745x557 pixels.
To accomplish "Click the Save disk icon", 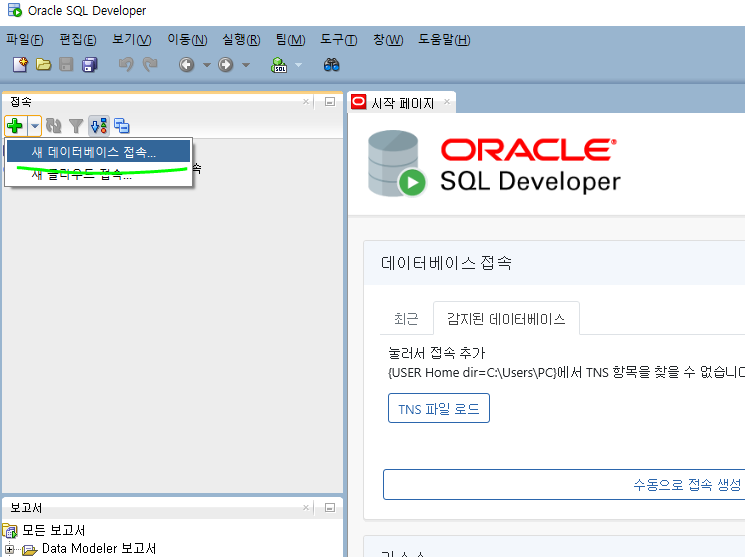I will coord(66,64).
